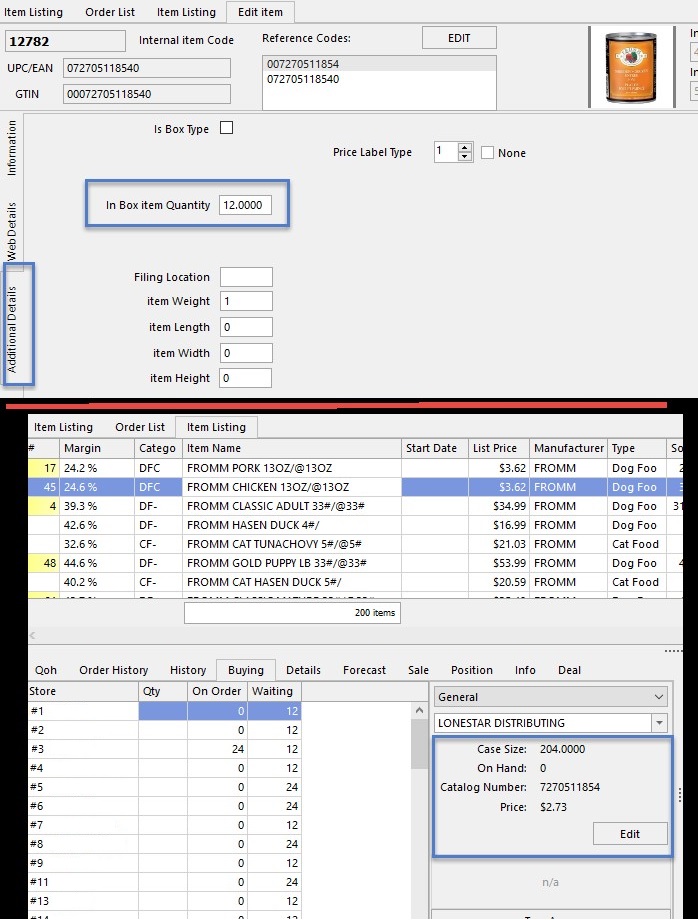Open the Sale tab
This screenshot has height=920, width=698.
pos(418,670)
